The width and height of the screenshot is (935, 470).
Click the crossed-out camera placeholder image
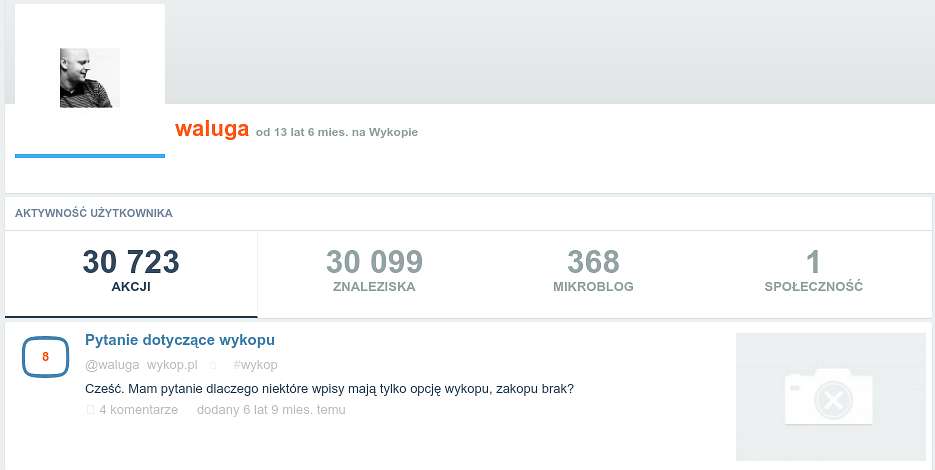[x=831, y=397]
